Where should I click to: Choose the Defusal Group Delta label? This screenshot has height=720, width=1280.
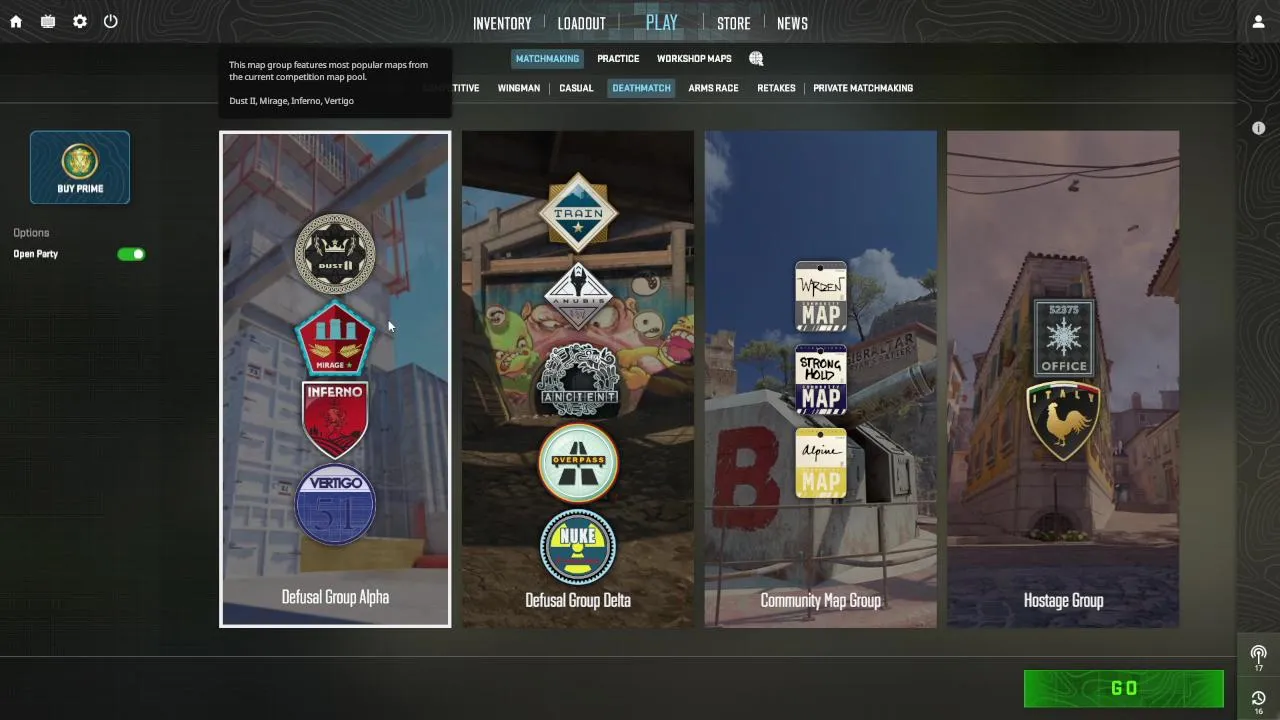click(578, 600)
